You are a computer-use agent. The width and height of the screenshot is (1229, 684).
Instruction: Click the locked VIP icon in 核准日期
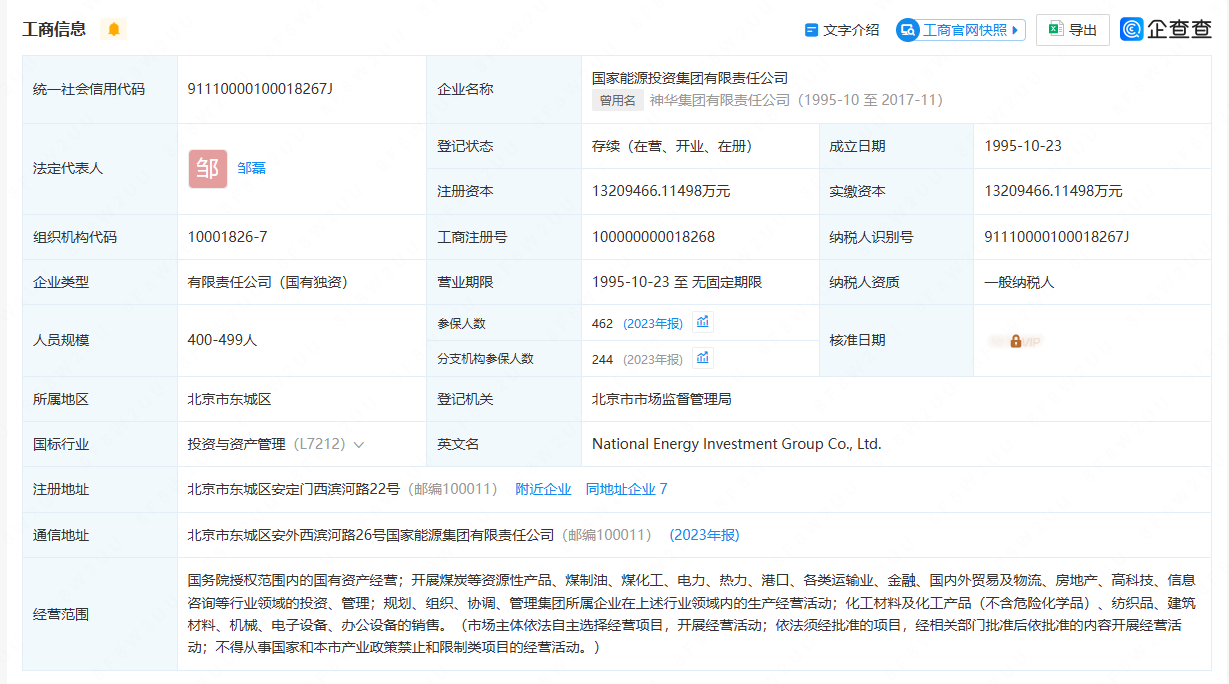1016,341
